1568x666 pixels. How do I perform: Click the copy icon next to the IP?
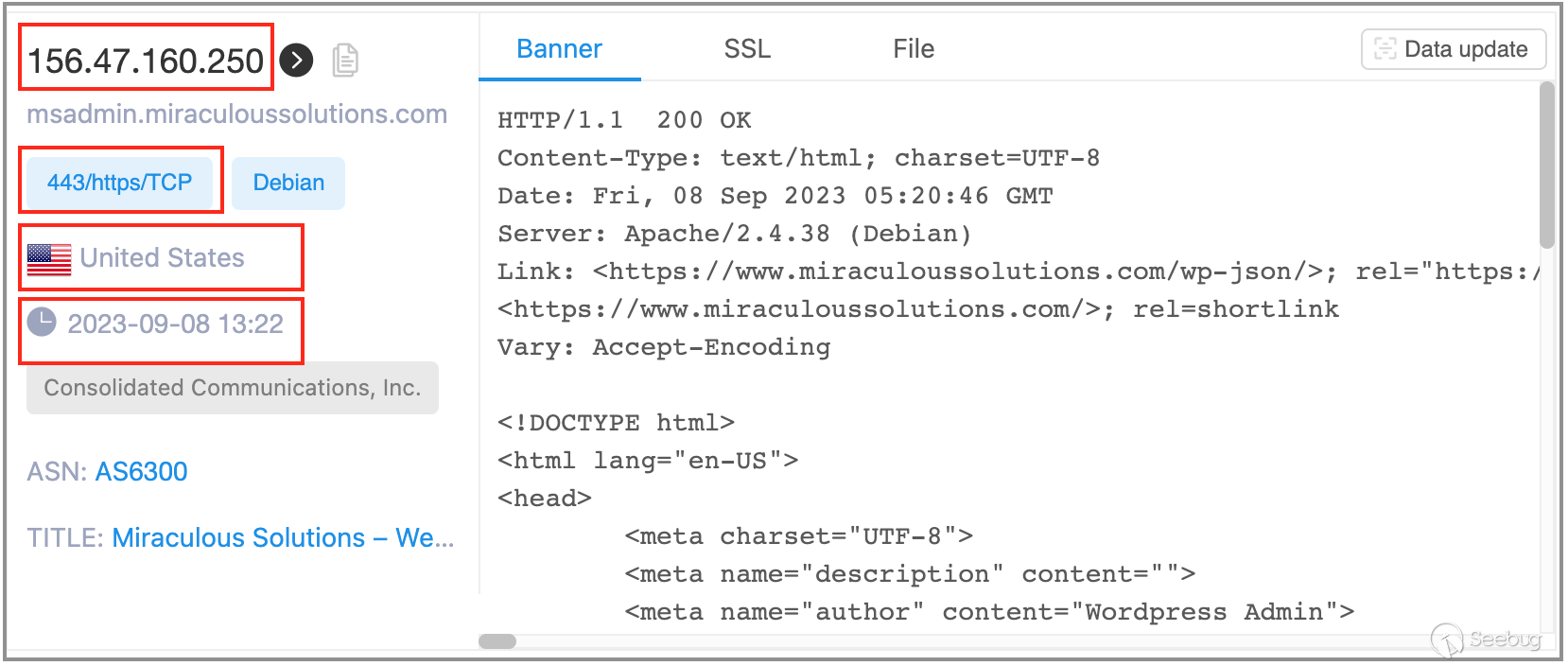click(x=345, y=61)
